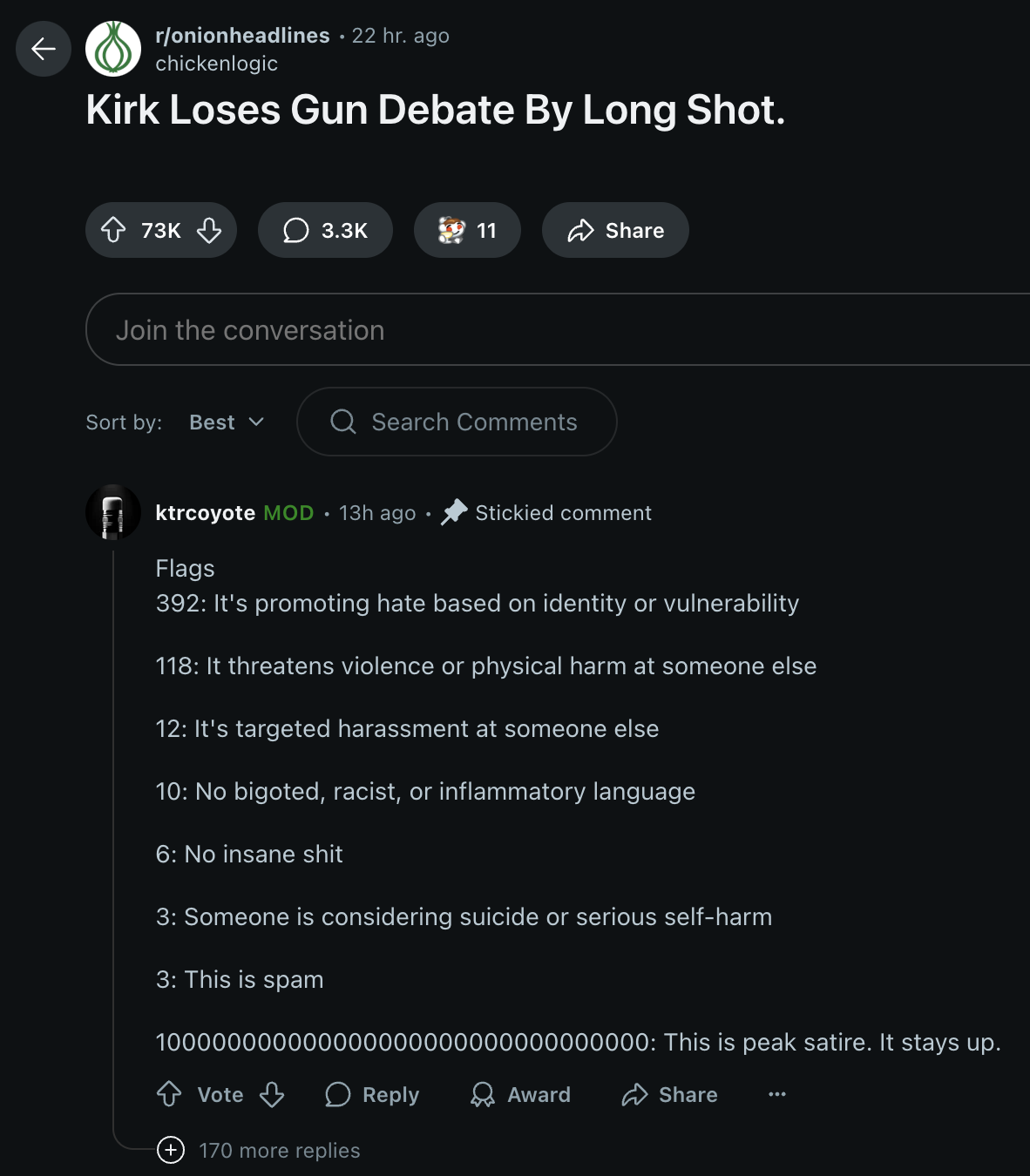Open the ktrcoyote username link
This screenshot has height=1176, width=1030.
coord(205,513)
